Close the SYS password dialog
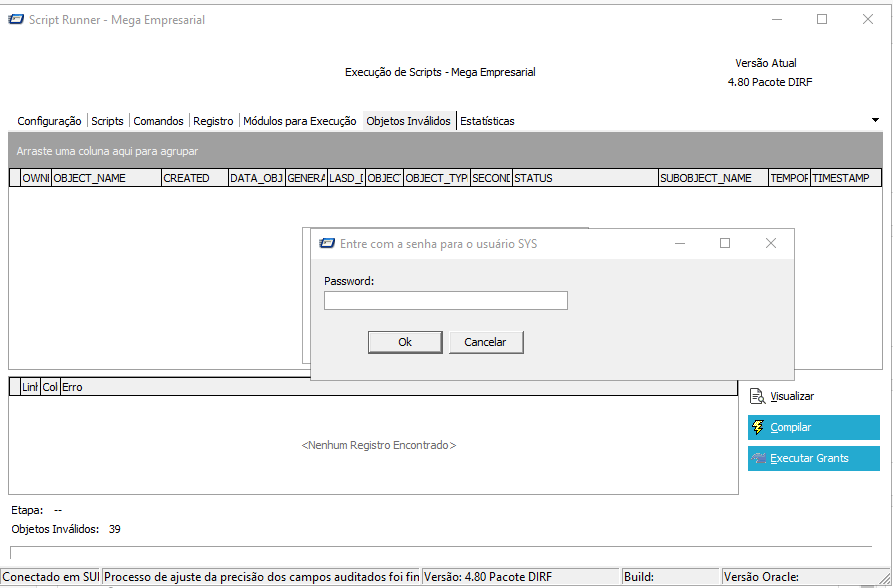 click(x=771, y=243)
